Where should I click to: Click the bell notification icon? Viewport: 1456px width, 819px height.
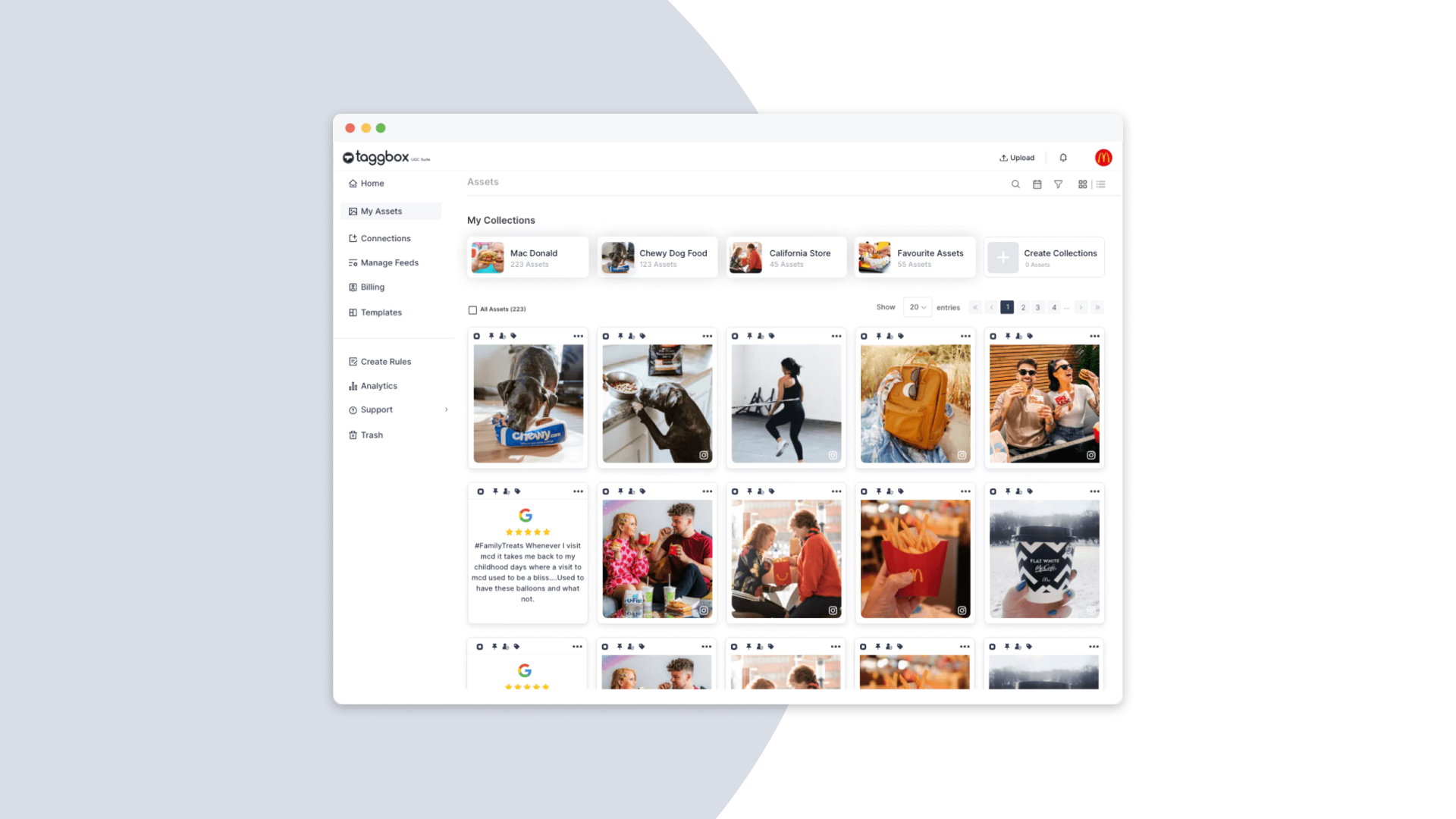point(1063,157)
